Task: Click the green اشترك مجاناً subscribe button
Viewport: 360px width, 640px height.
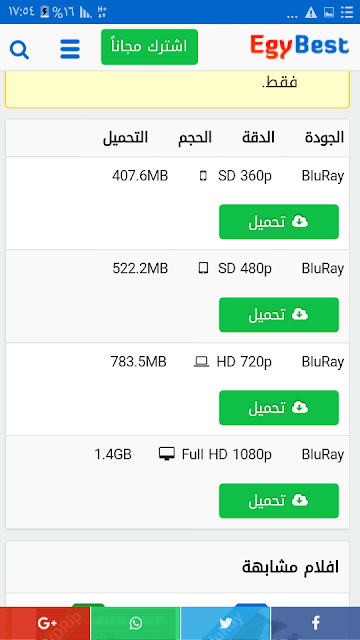Action: [x=149, y=47]
